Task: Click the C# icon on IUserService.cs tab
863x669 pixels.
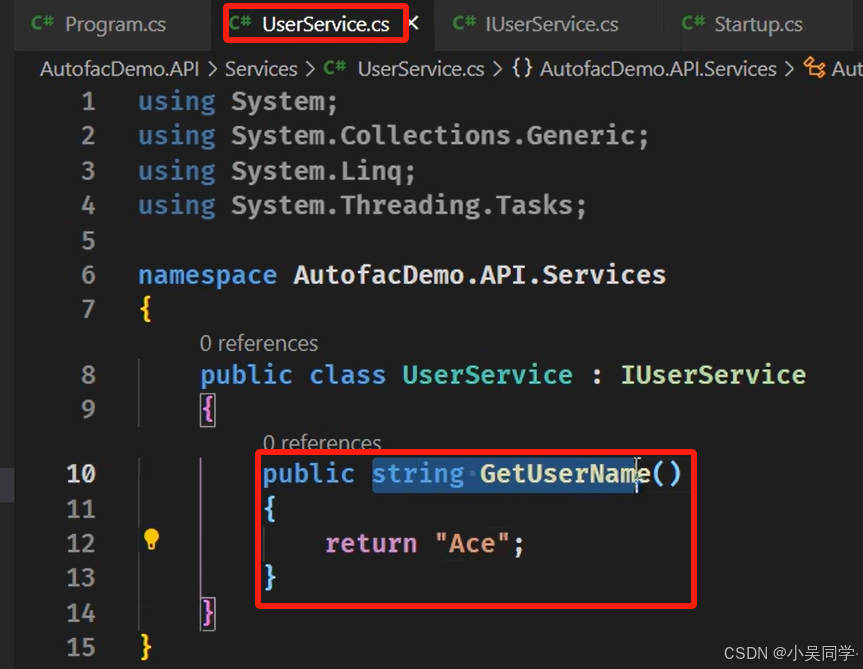Action: click(x=464, y=23)
